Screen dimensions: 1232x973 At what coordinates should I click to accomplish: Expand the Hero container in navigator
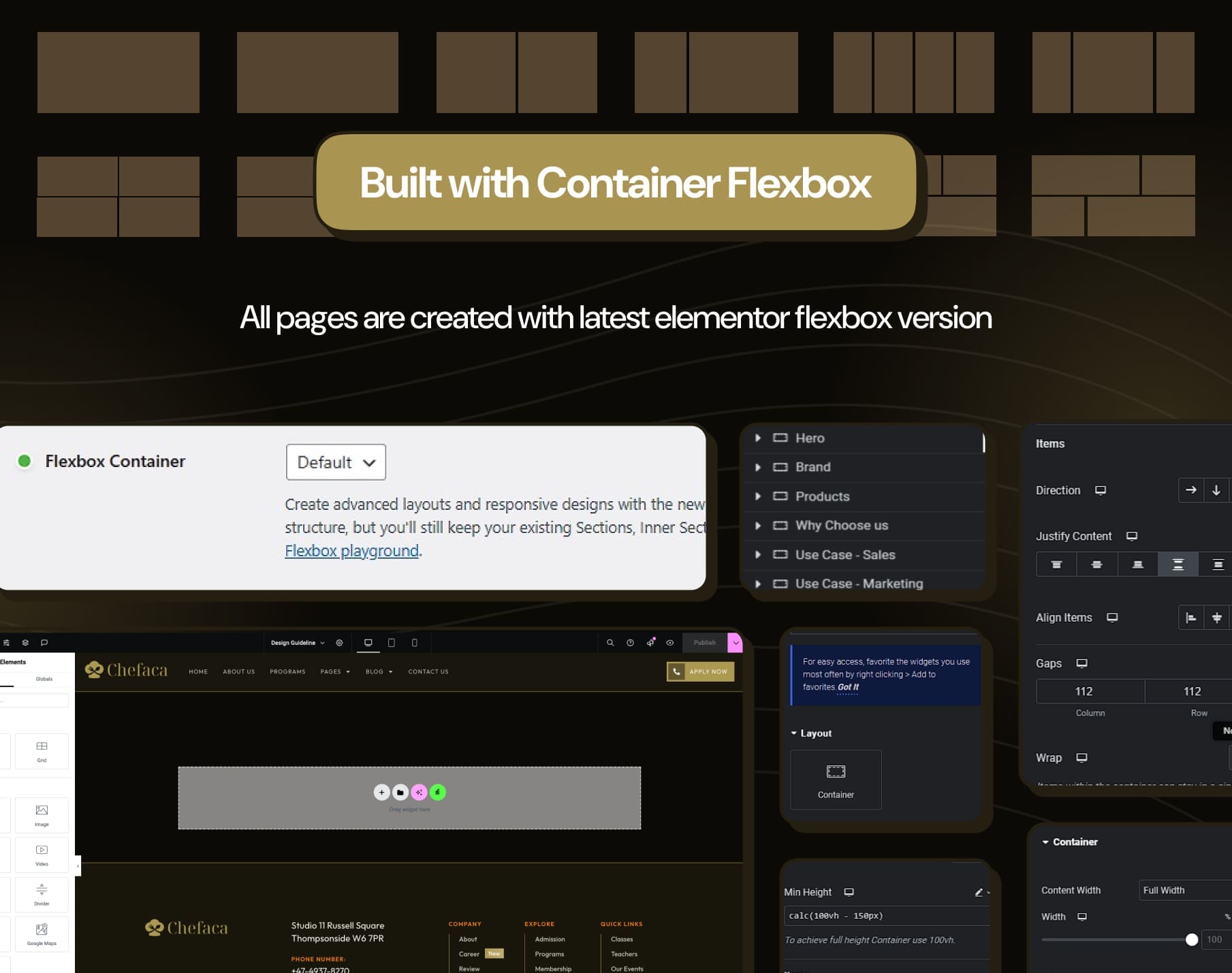click(758, 438)
